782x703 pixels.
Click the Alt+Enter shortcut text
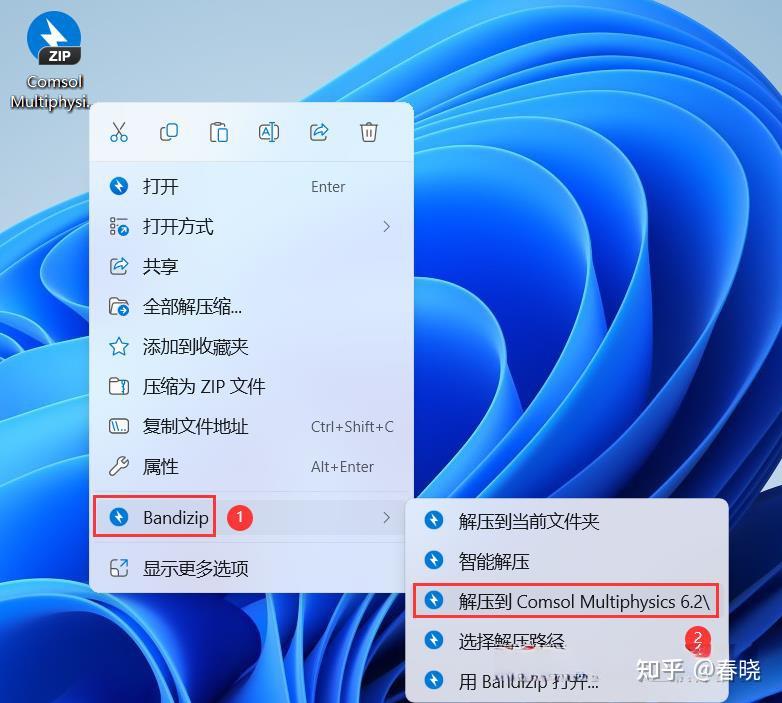point(342,467)
